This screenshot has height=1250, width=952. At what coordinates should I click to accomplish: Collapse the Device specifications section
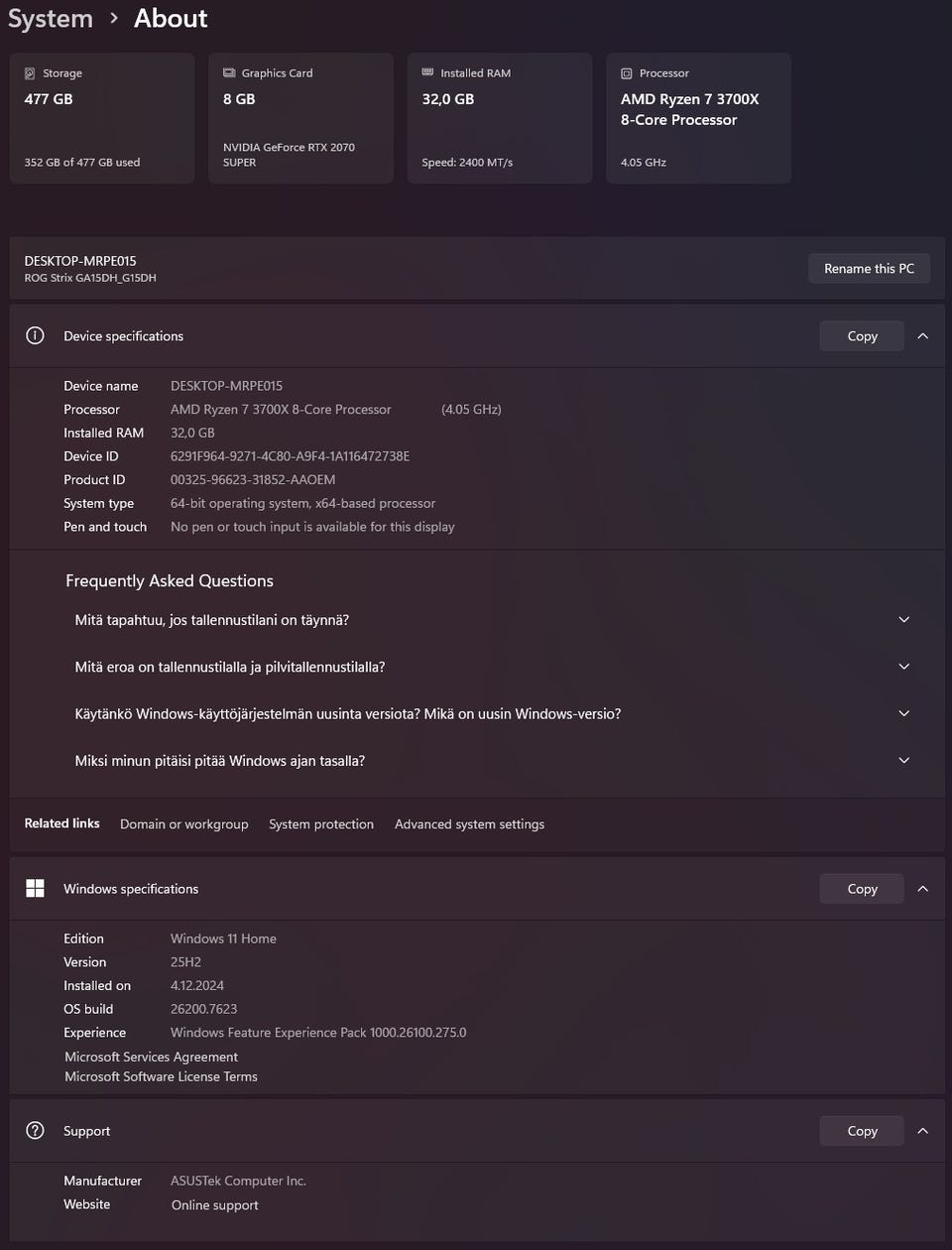pyautogui.click(x=923, y=336)
